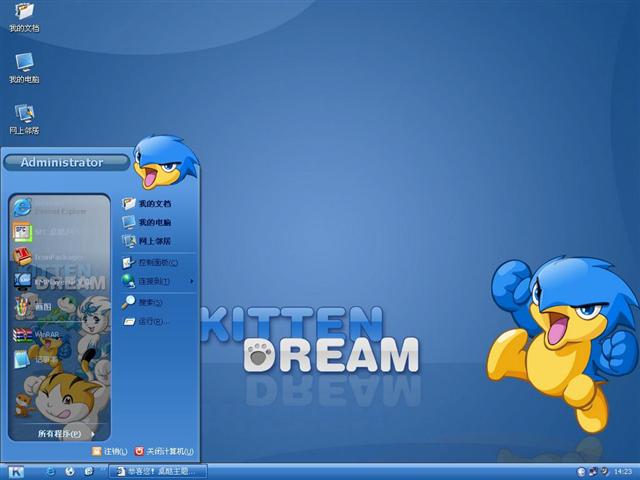
Task: Open the red toolbox app in start menu
Action: (x=59, y=256)
